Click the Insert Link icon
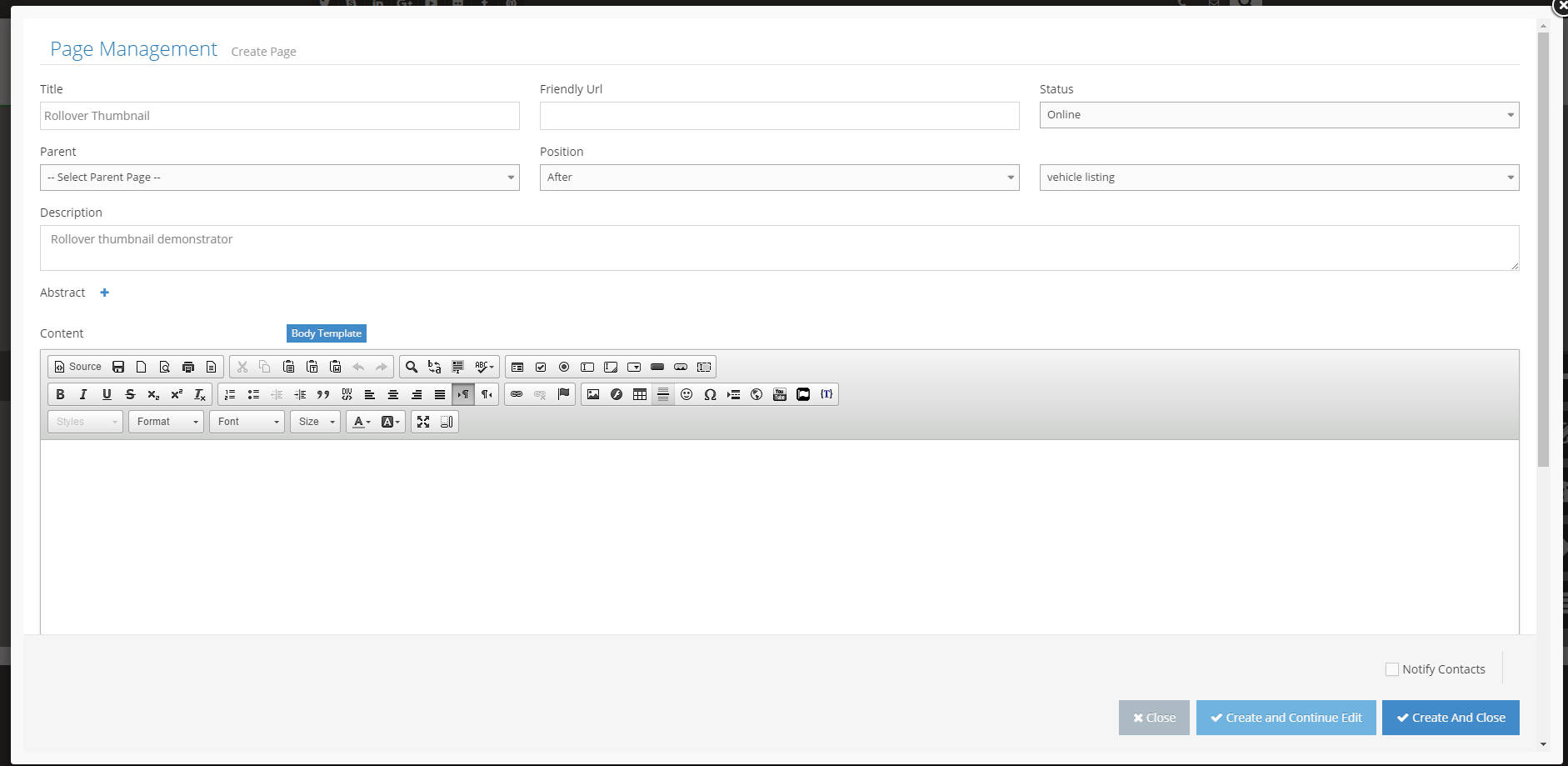 coord(517,394)
